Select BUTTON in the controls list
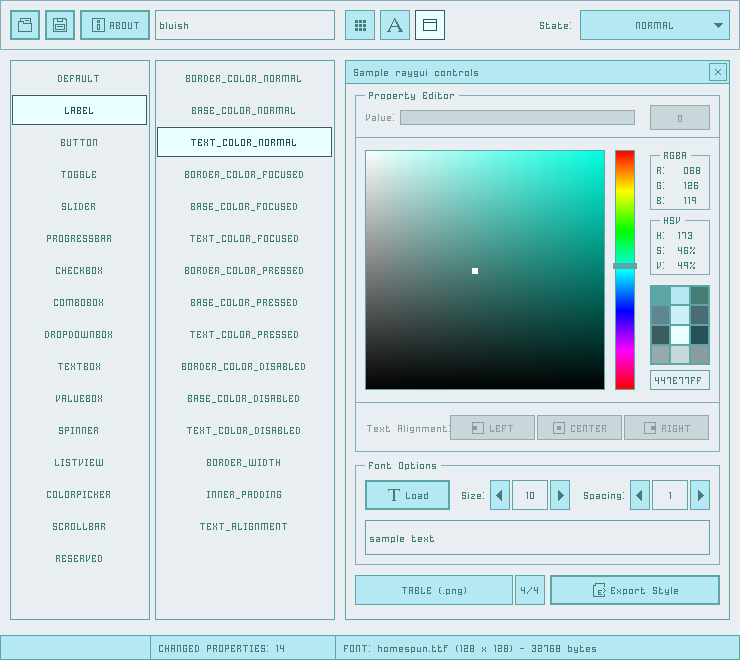 (x=79, y=142)
